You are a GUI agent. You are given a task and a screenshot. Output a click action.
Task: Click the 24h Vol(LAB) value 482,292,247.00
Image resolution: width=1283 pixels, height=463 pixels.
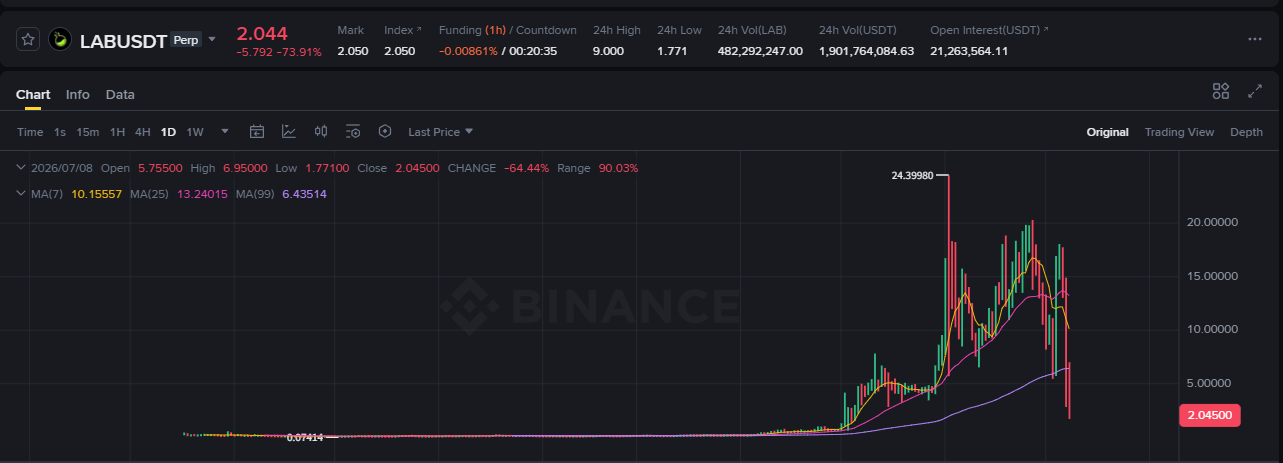760,51
